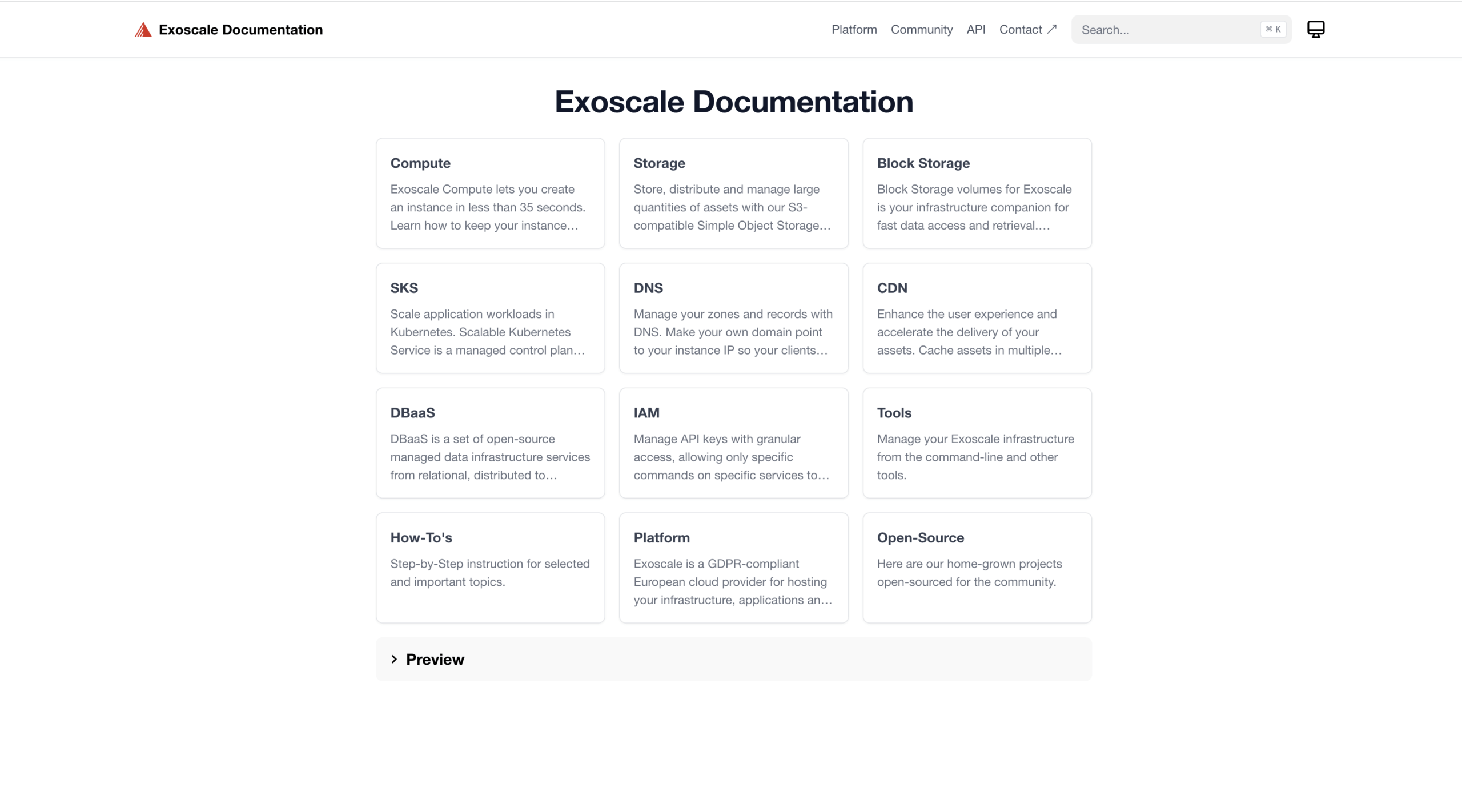1462x812 pixels.
Task: Toggle the theme switcher monitor icon
Action: (x=1315, y=29)
